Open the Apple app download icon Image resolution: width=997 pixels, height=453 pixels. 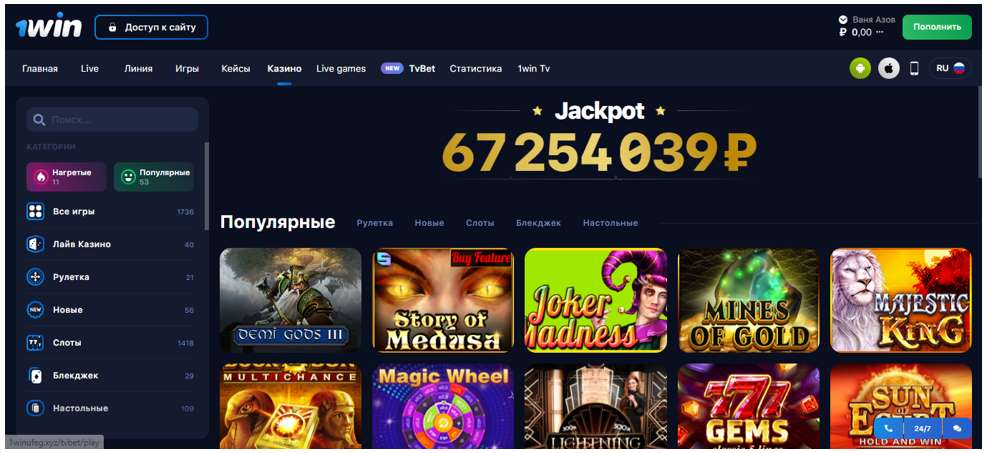pos(889,68)
